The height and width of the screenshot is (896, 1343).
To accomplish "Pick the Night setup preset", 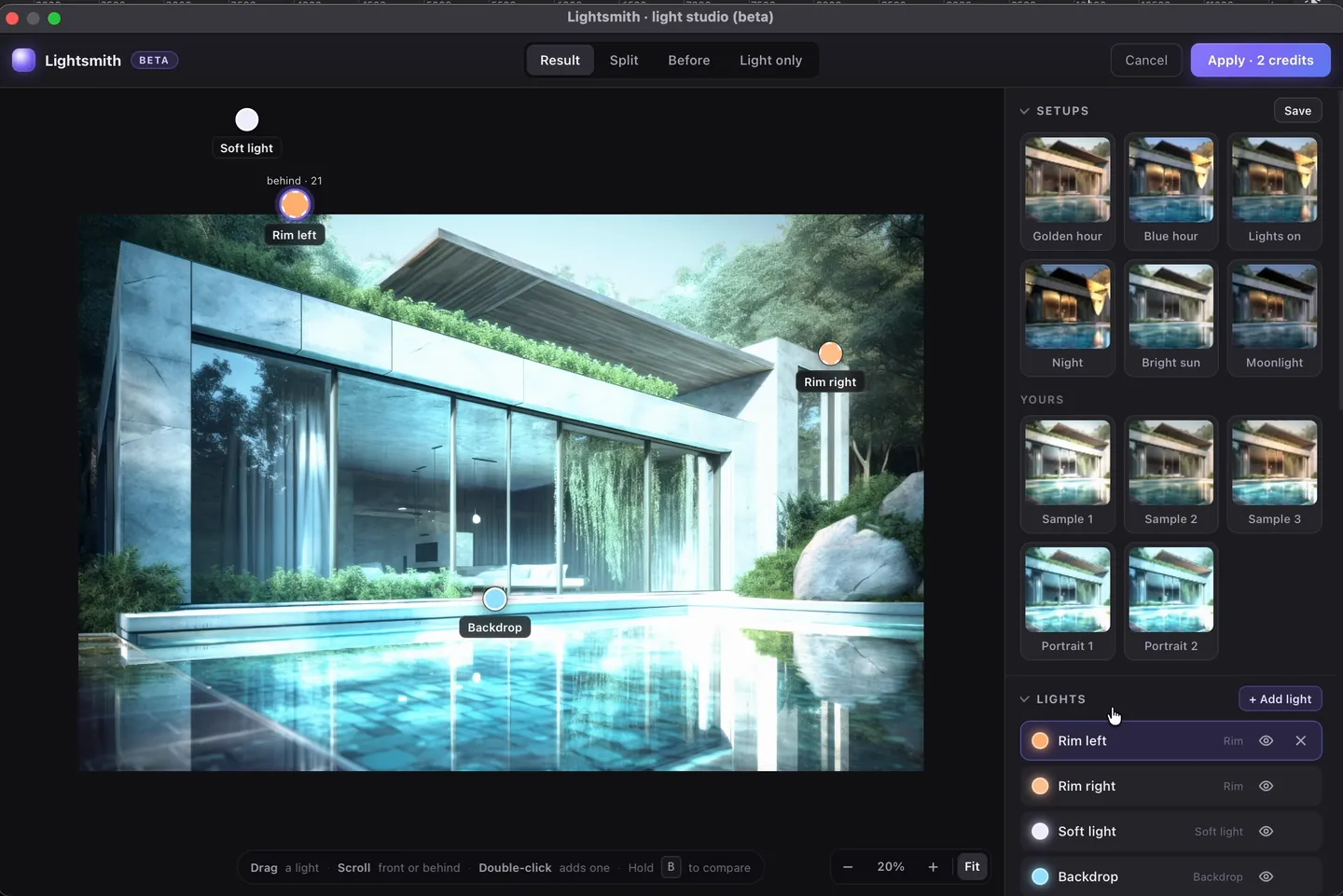I will pos(1068,318).
